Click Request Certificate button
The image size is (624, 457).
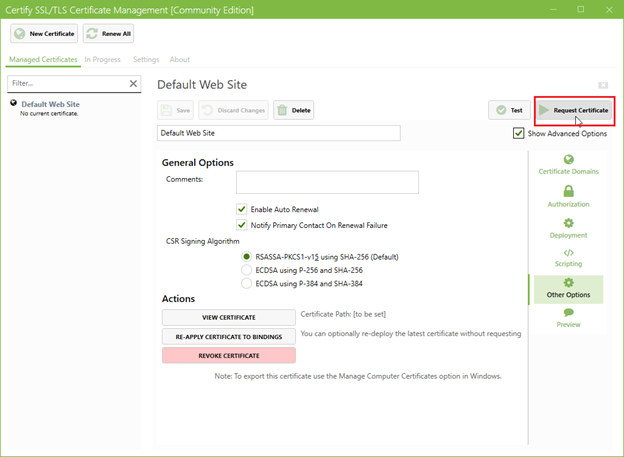click(x=574, y=110)
